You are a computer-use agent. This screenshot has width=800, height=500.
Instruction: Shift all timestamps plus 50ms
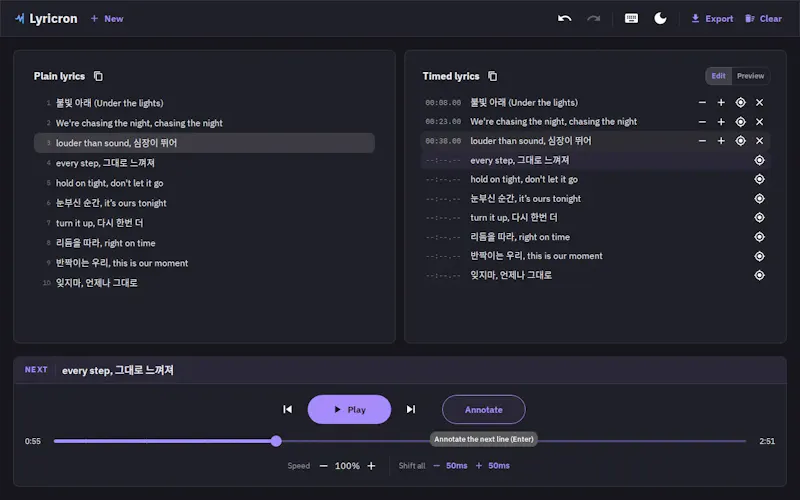[493, 466]
